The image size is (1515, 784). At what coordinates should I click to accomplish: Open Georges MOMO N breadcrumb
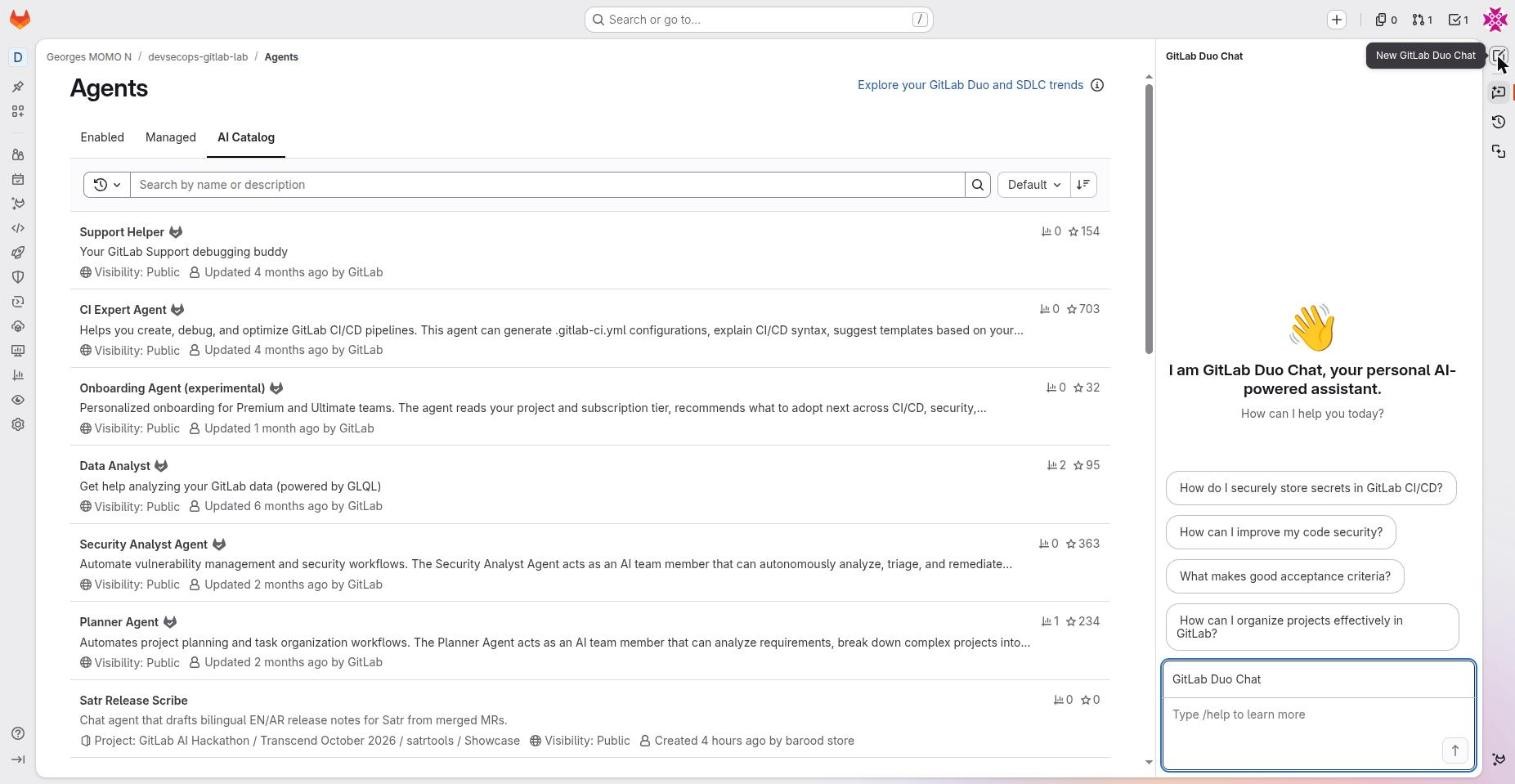(89, 57)
